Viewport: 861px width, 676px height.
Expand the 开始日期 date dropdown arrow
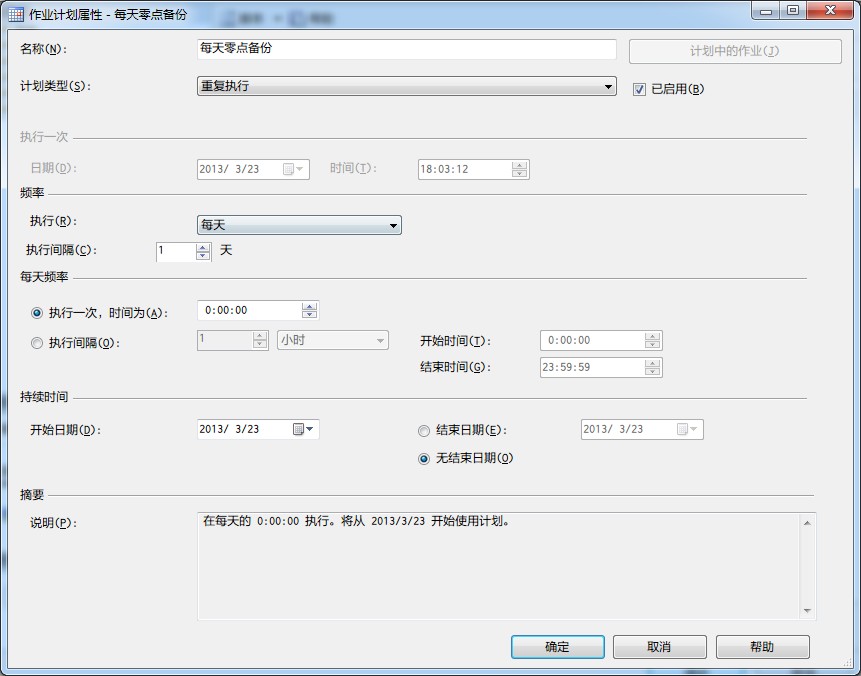pos(310,429)
